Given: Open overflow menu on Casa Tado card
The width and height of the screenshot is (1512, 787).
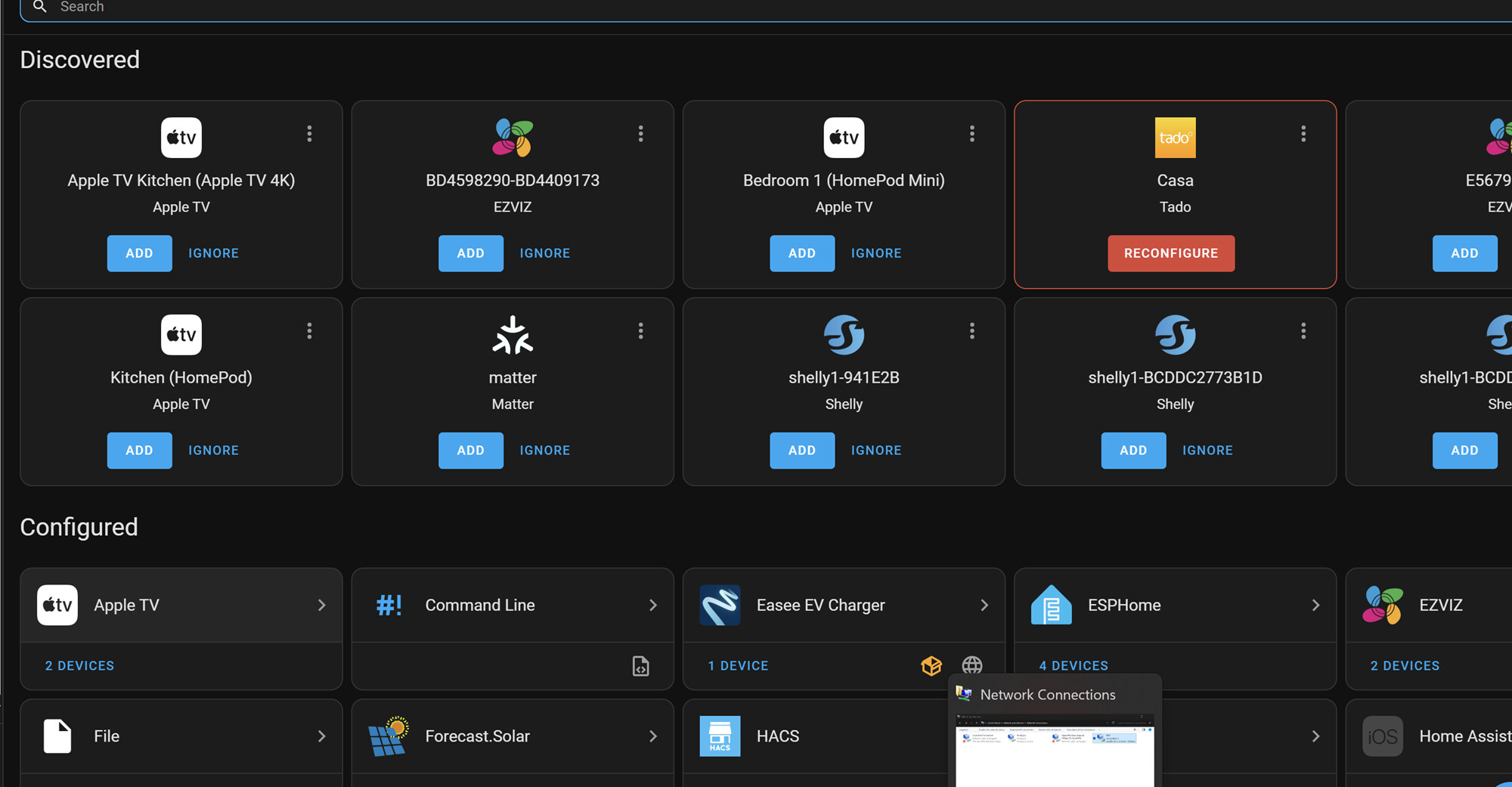Looking at the screenshot, I should (1303, 134).
